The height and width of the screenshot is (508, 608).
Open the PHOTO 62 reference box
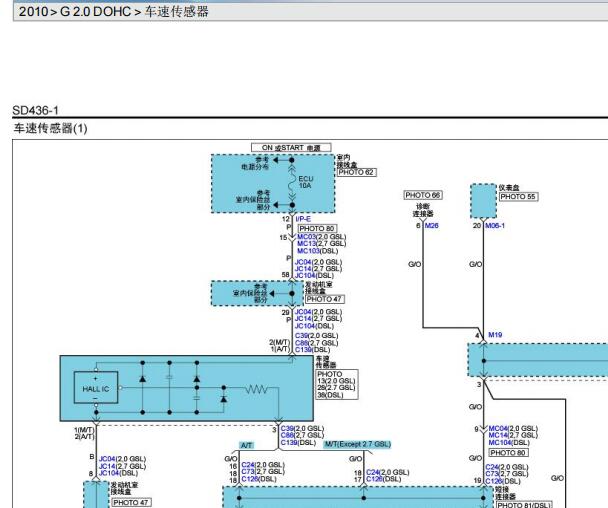coord(356,172)
